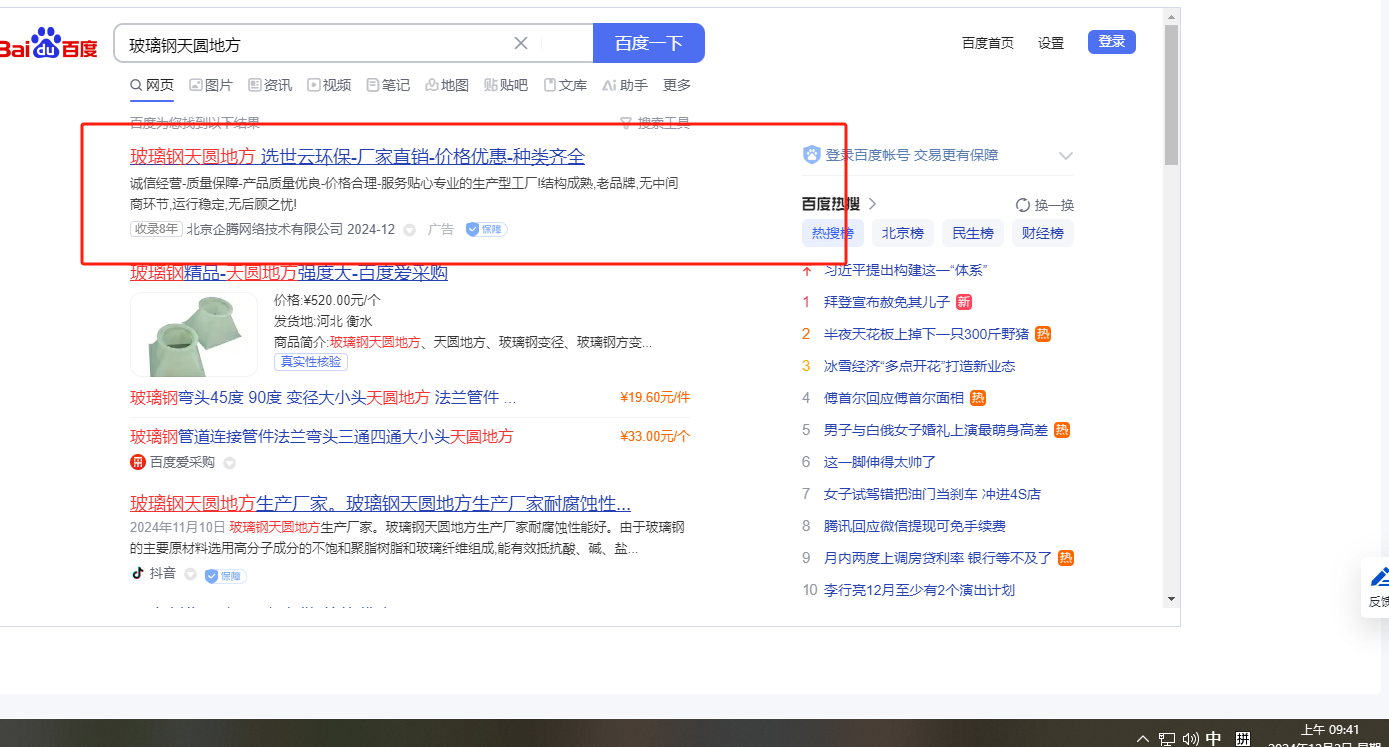Image resolution: width=1389 pixels, height=747 pixels.
Task: Show hidden system tray icons
Action: (x=1143, y=739)
